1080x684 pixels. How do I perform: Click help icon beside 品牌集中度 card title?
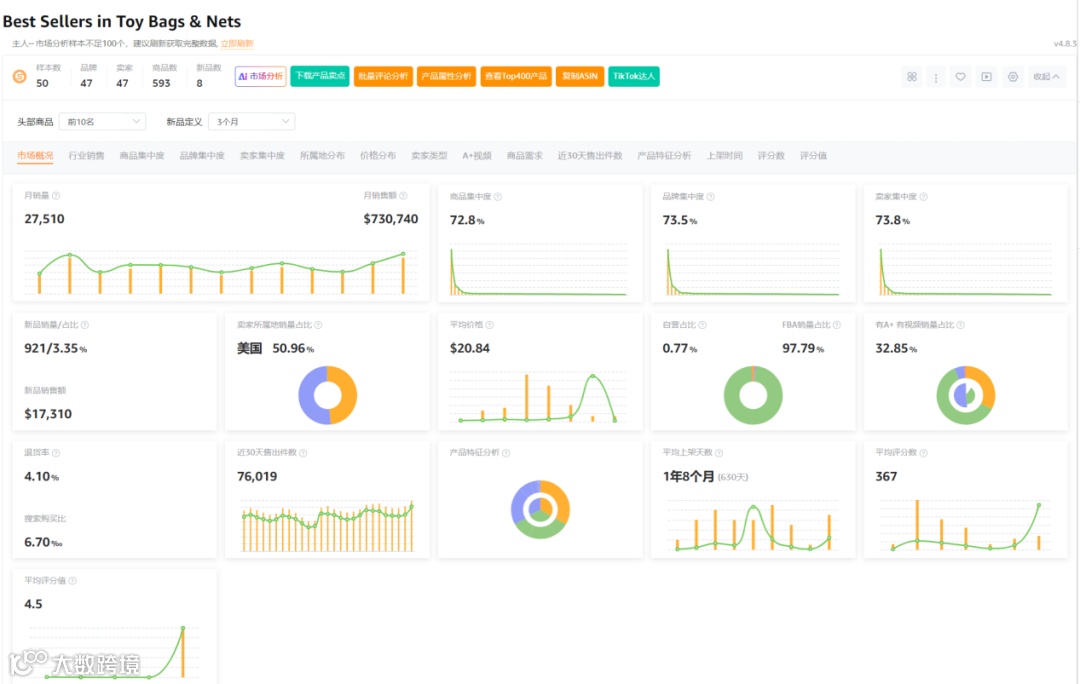[711, 197]
